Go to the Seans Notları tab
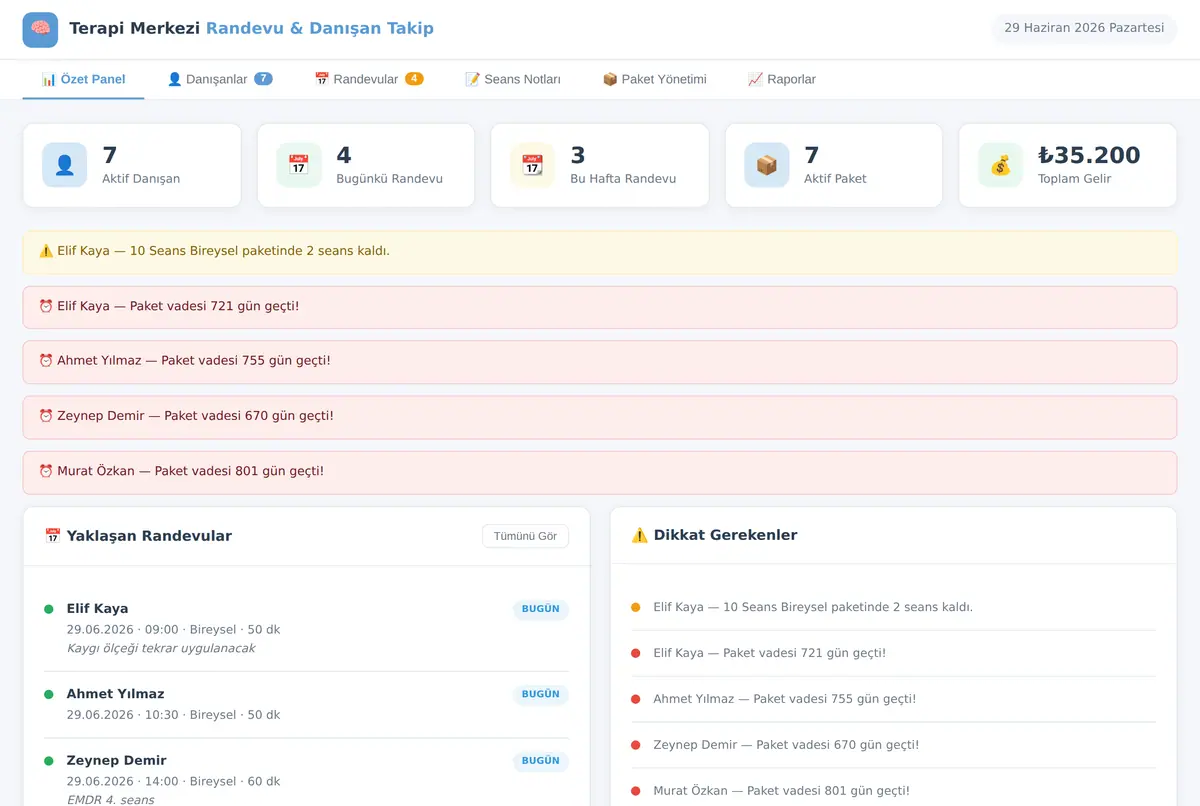 512,79
